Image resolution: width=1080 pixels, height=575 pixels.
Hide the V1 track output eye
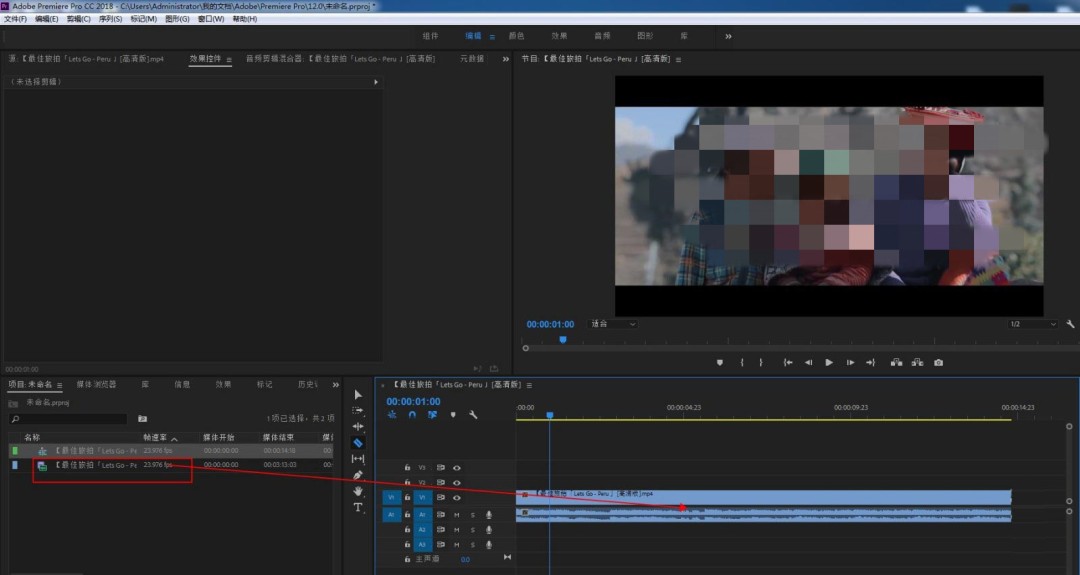point(457,497)
